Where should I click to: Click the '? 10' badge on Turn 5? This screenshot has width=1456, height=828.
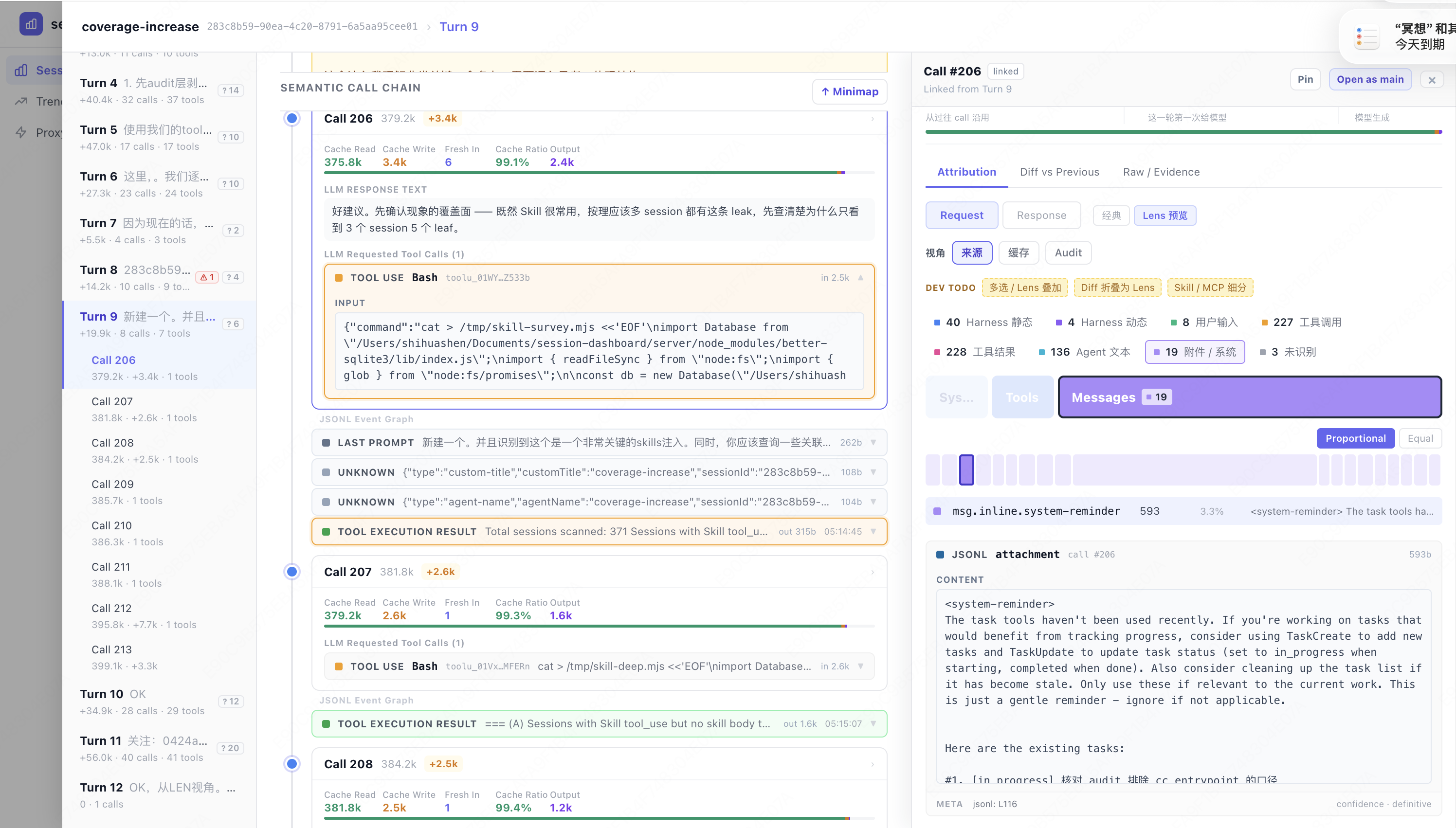(x=230, y=137)
